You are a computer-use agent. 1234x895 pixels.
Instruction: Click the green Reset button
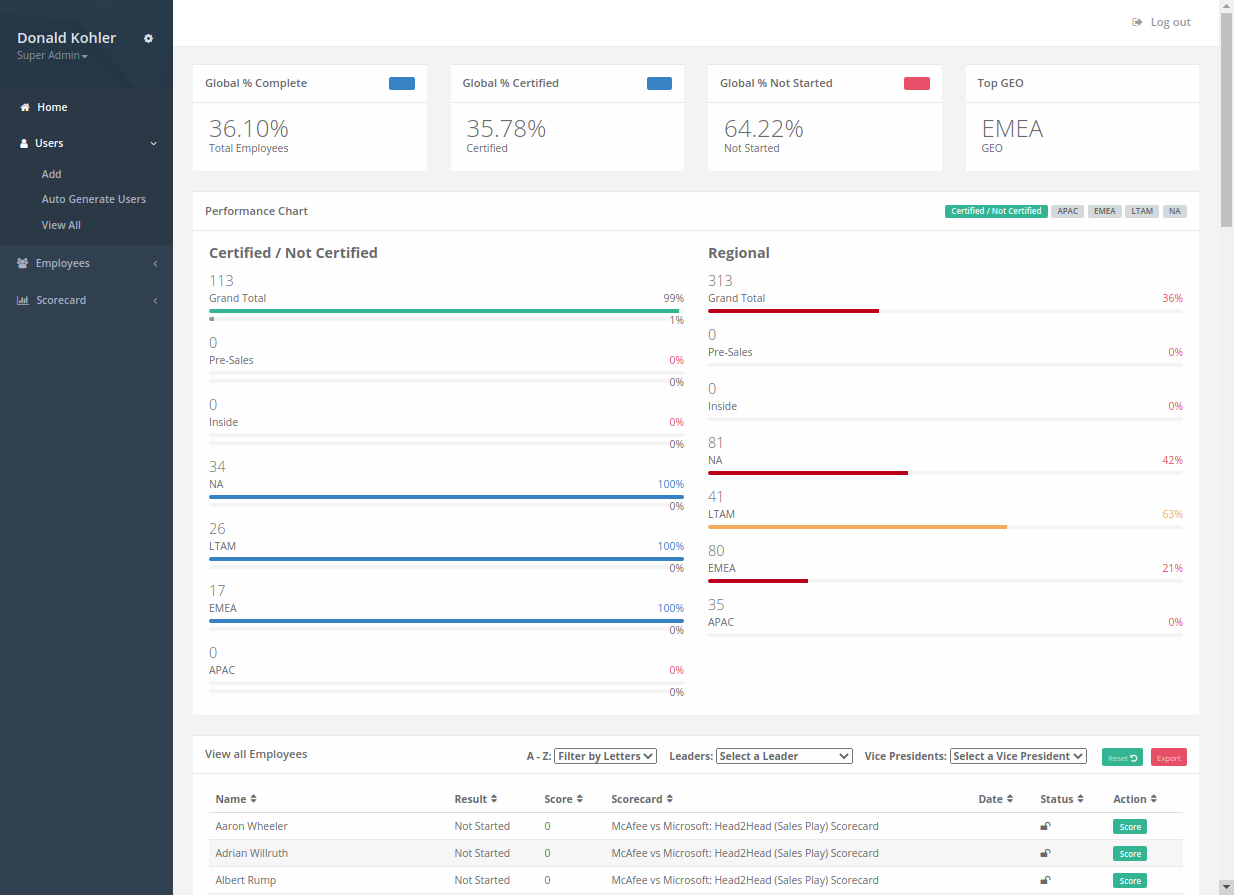1122,758
